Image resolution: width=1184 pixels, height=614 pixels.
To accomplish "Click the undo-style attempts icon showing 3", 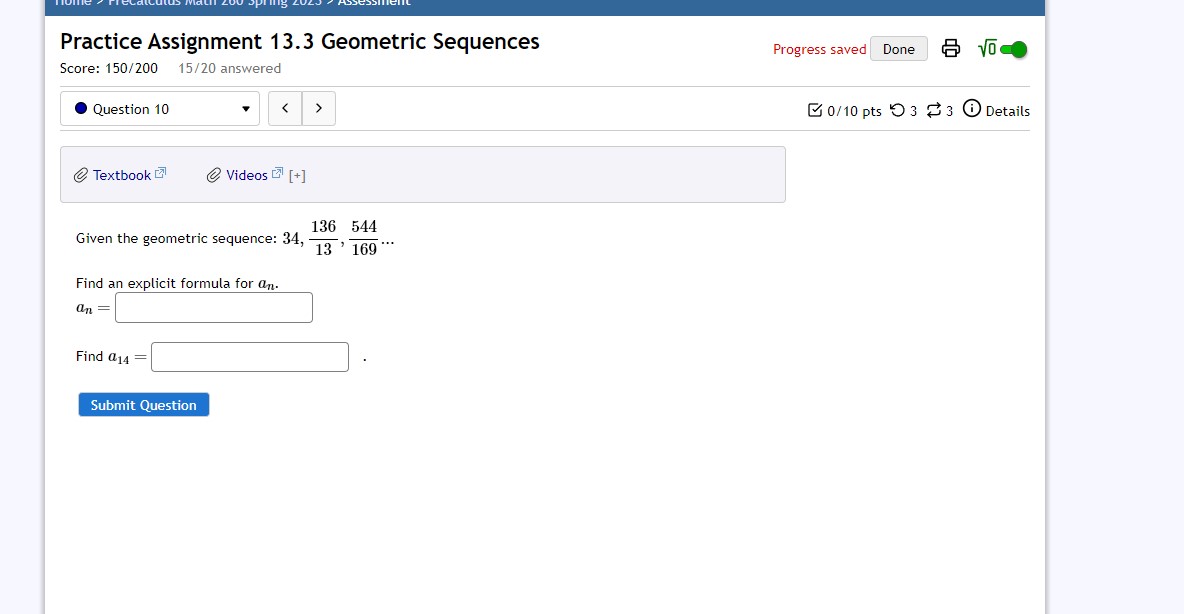I will [898, 111].
